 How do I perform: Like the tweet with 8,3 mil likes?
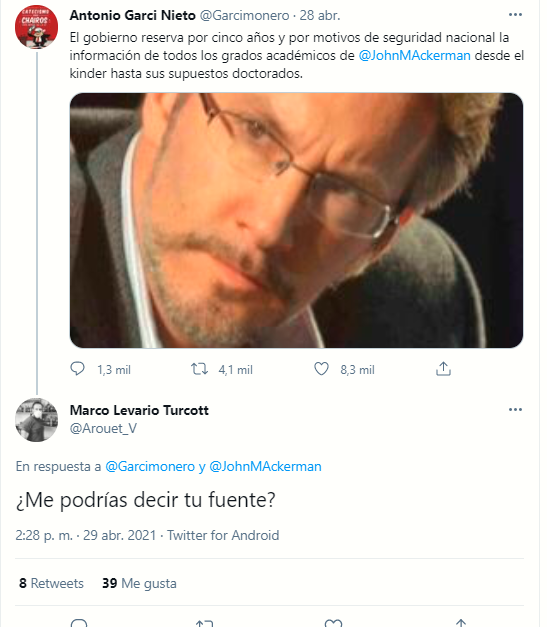pyautogui.click(x=321, y=369)
